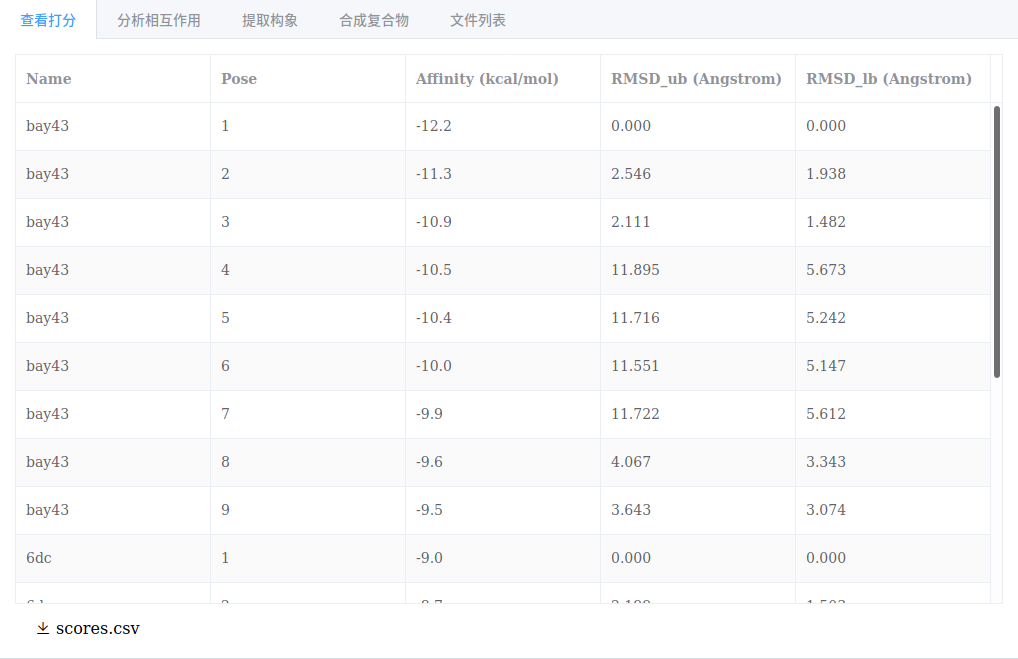Click the bay43 name in pose 9 row

click(47, 510)
